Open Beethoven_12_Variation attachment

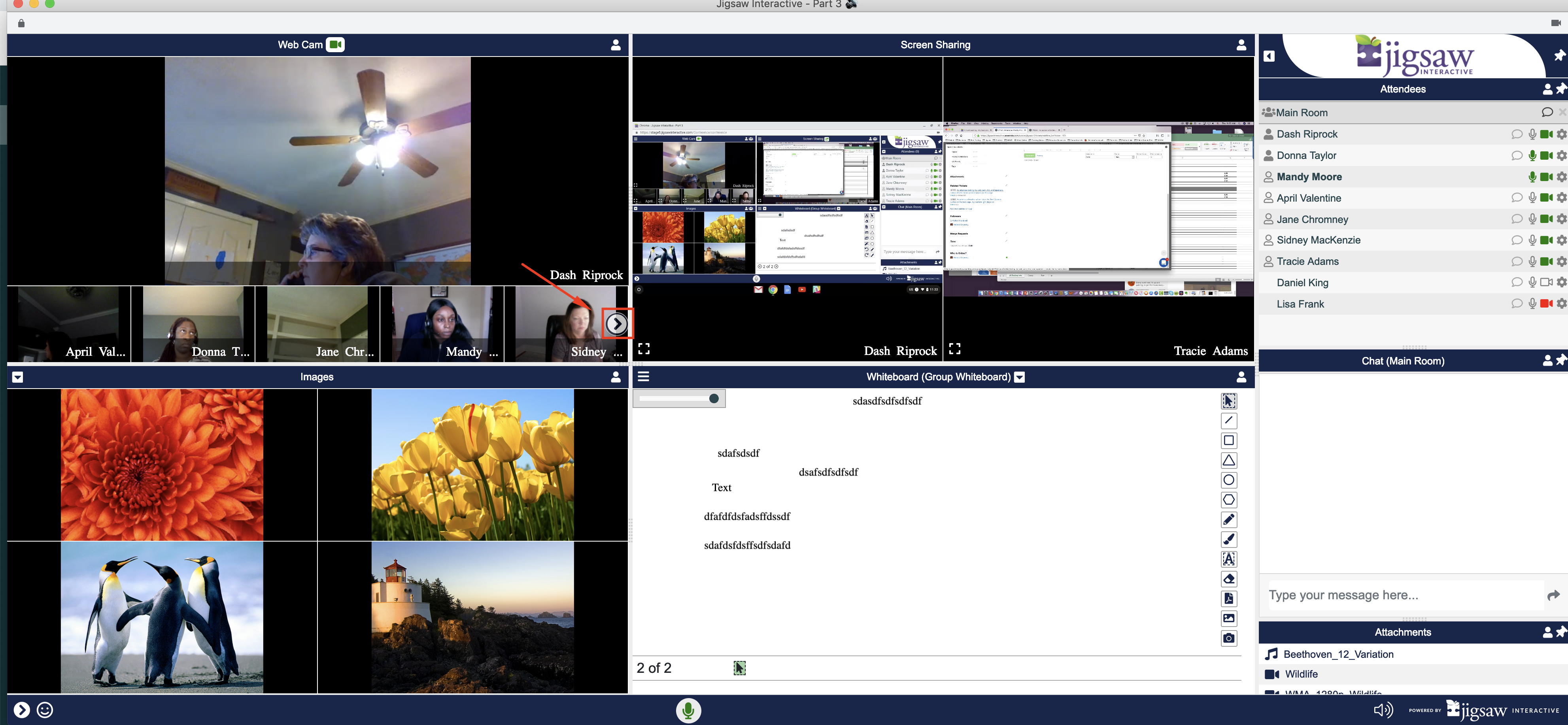point(1338,654)
